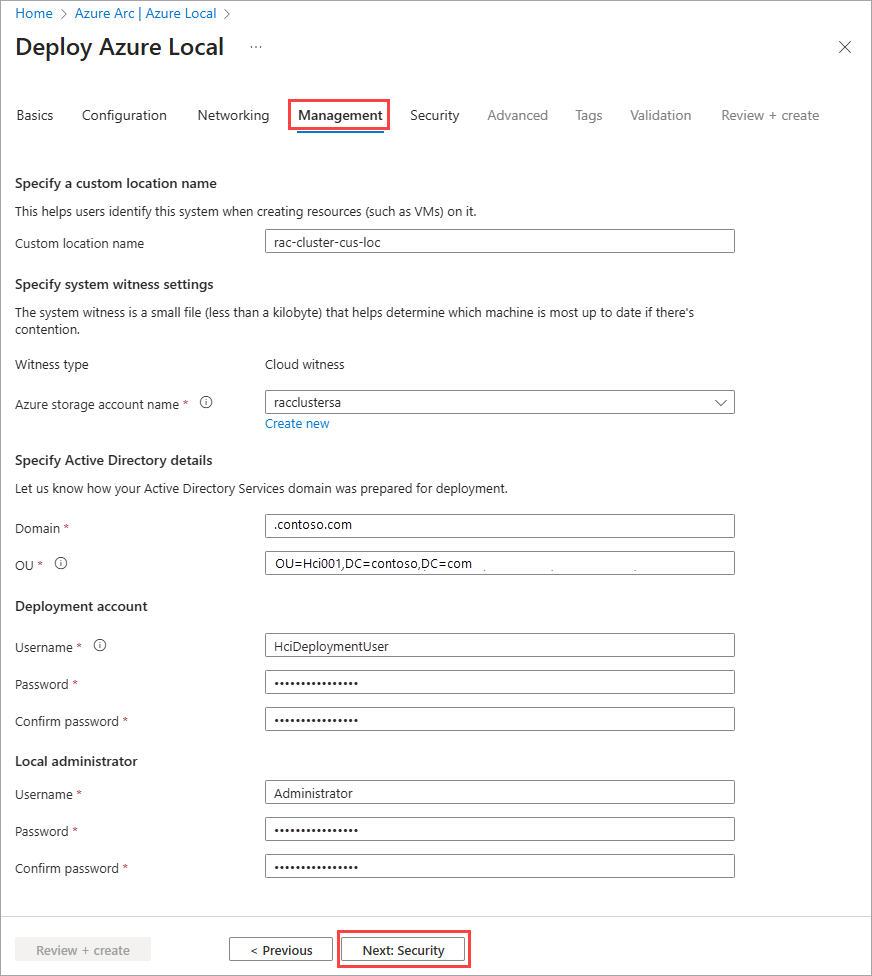The height and width of the screenshot is (976, 872).
Task: Click info icon next to Azure storage account name
Action: 206,403
